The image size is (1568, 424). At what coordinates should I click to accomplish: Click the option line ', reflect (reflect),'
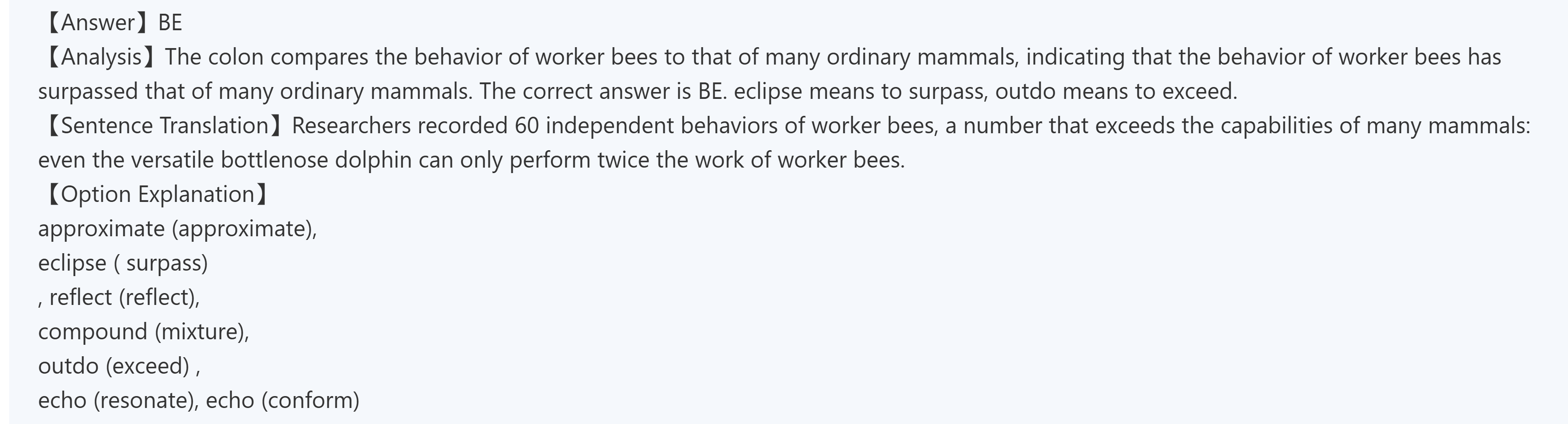coord(119,298)
